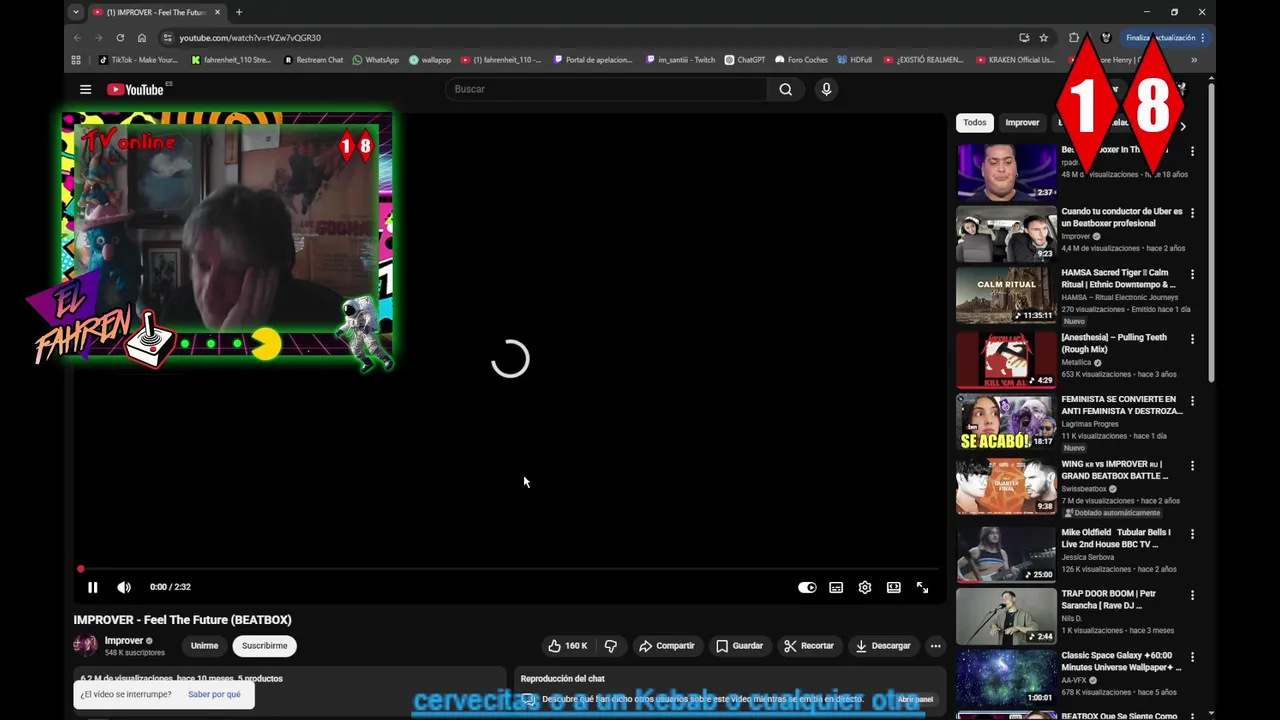
Task: Click the Suscribirme subscribe button
Action: [264, 646]
